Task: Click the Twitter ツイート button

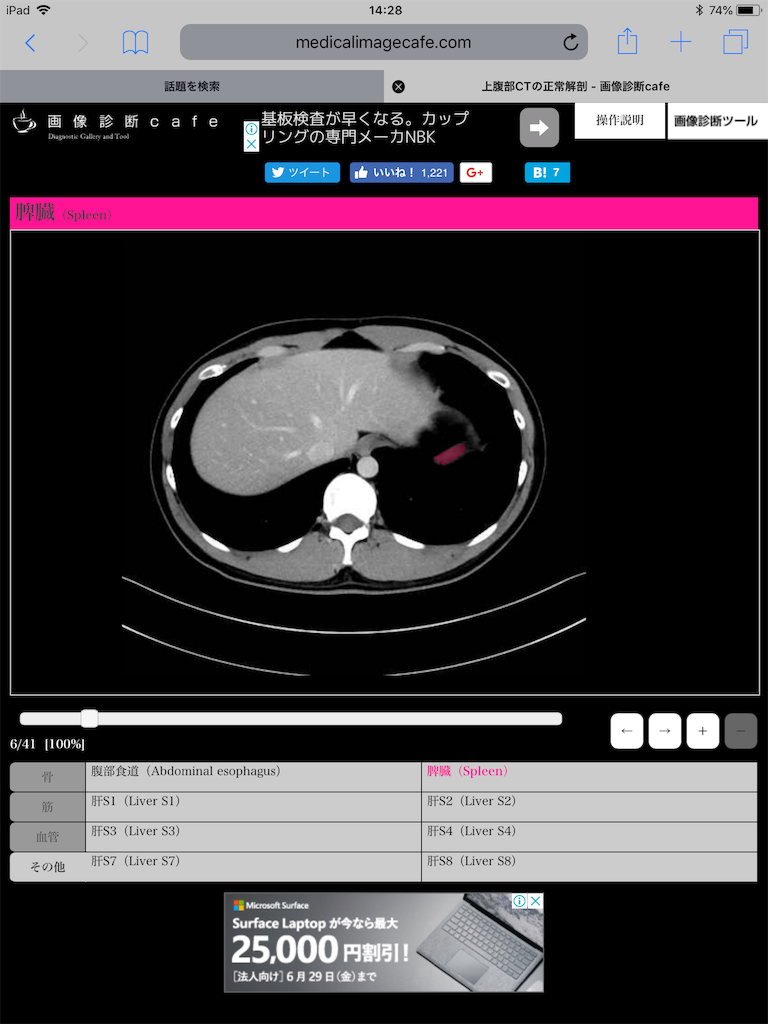Action: (302, 172)
